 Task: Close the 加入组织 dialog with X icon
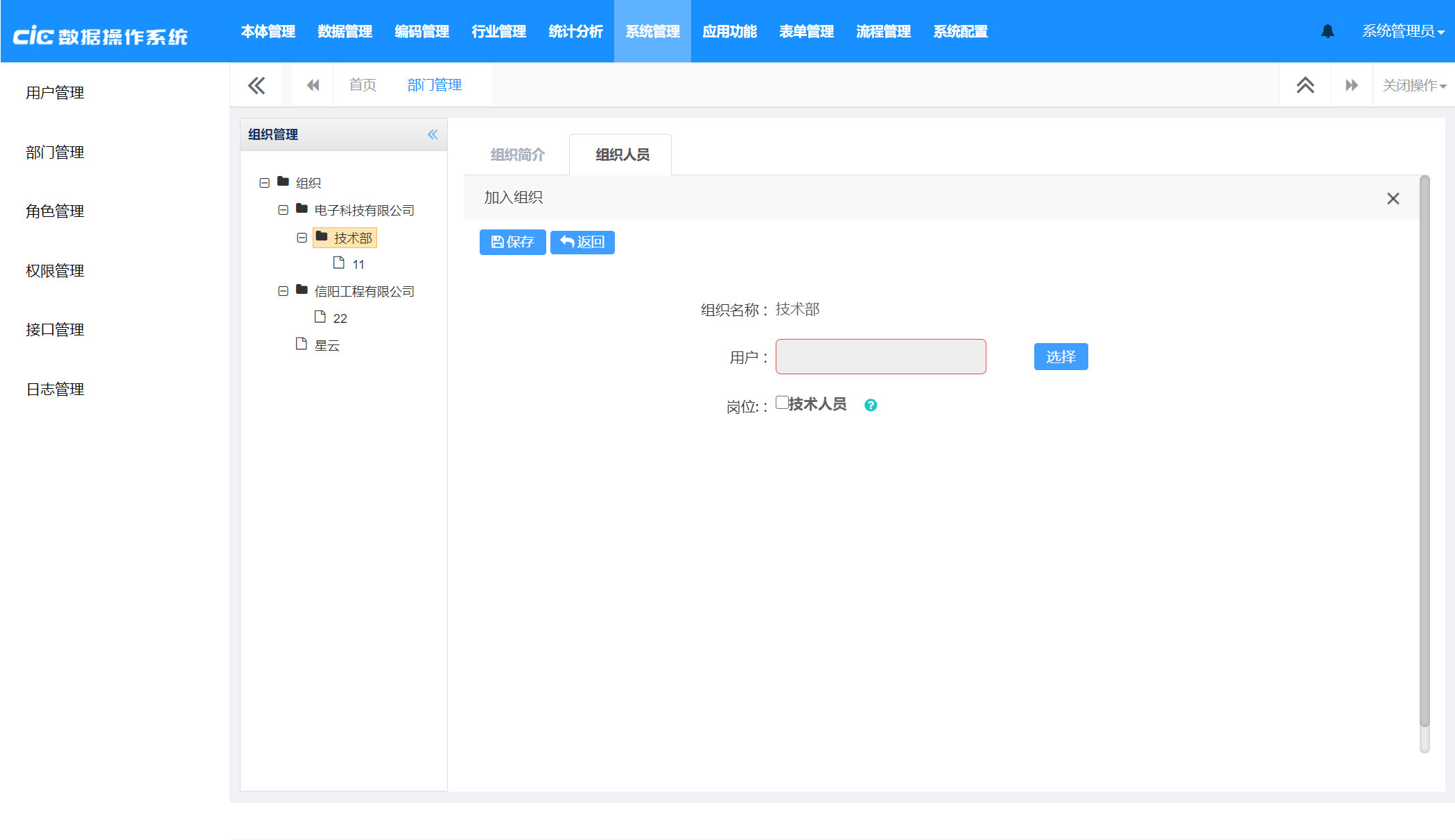click(x=1393, y=199)
